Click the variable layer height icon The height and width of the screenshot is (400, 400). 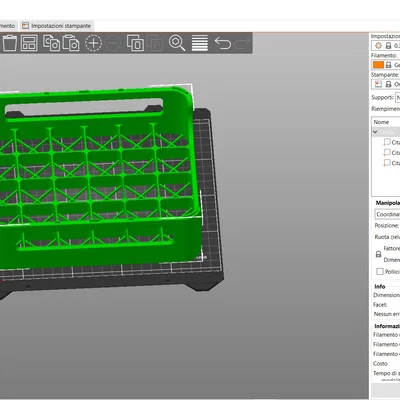200,43
